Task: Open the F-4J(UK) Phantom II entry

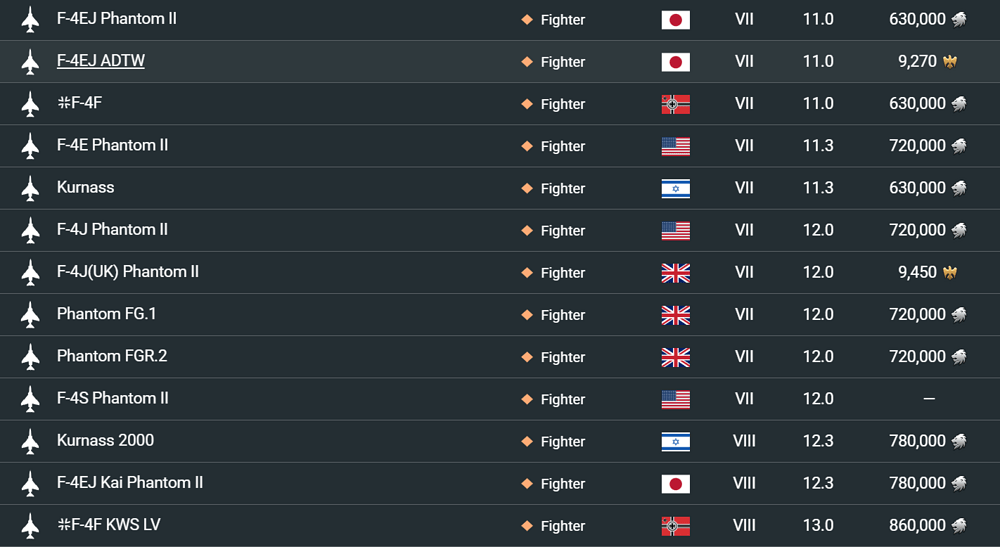Action: pyautogui.click(x=128, y=272)
